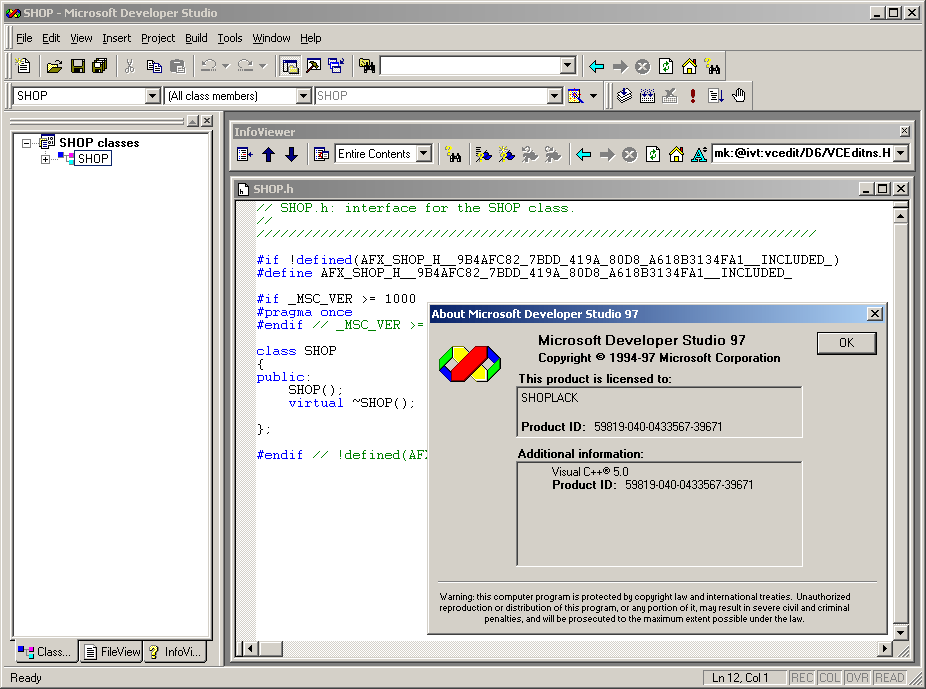Close the InfoViewer toolbar panel

pos(904,130)
